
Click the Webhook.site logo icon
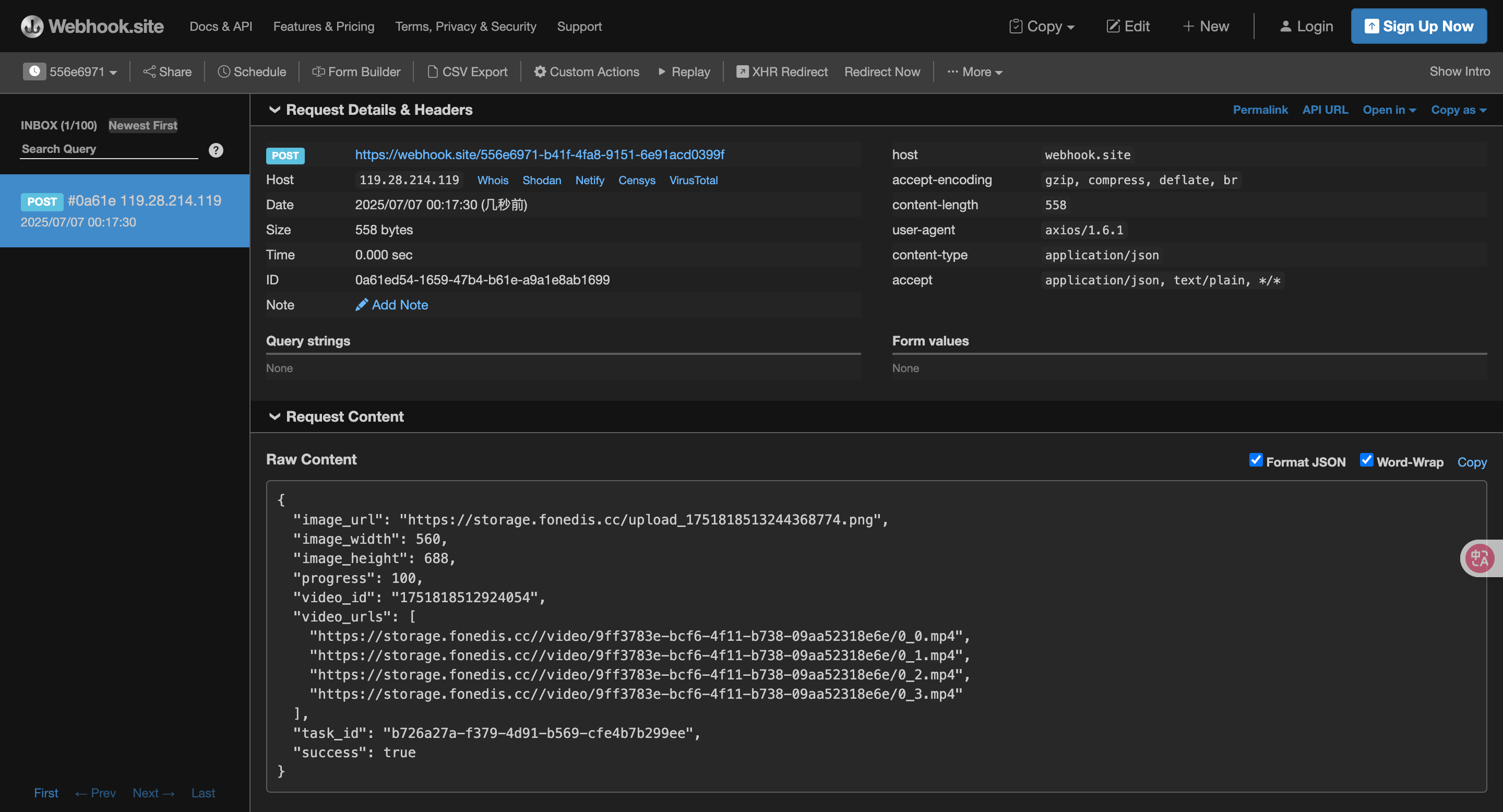pos(32,26)
